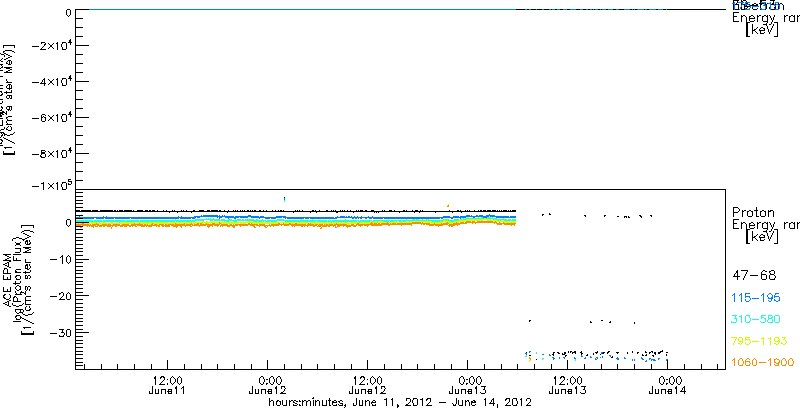
Task: Click the 47-68 proton energy legend label
Action: 754,276
